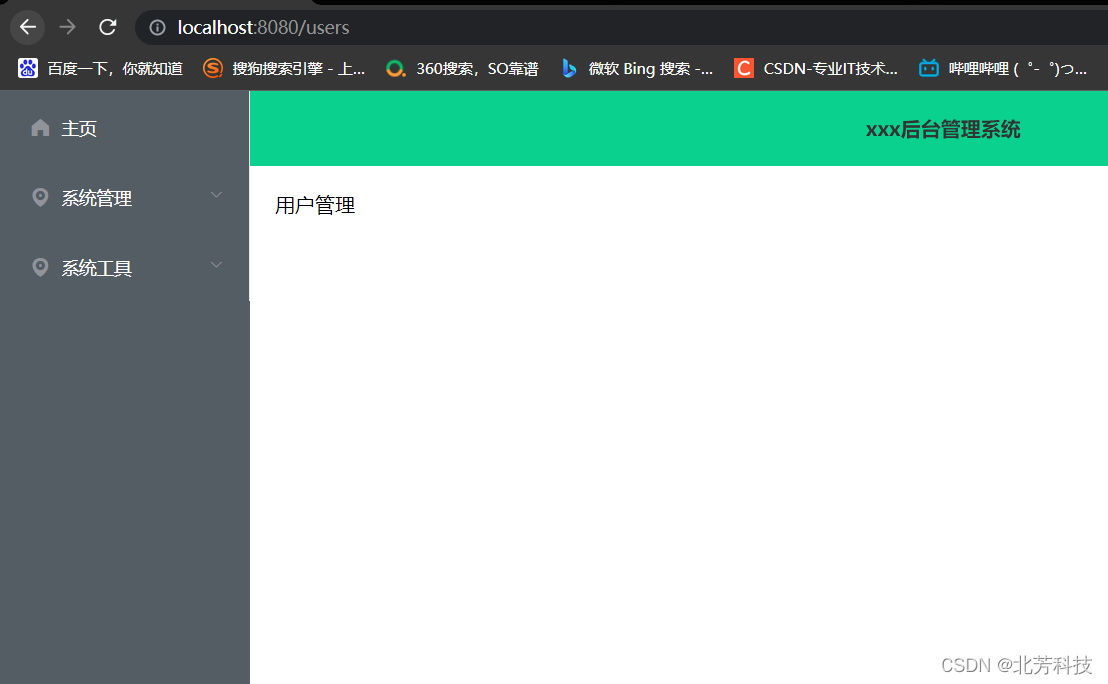Click the 360 search circle icon
This screenshot has width=1108, height=684.
[x=396, y=69]
